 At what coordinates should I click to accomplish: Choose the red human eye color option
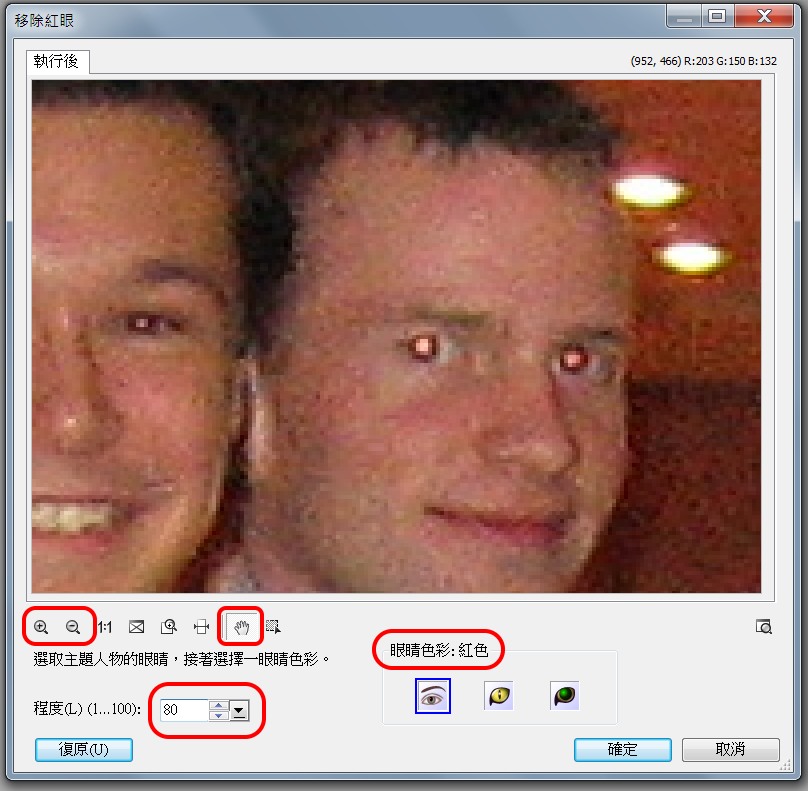point(433,696)
